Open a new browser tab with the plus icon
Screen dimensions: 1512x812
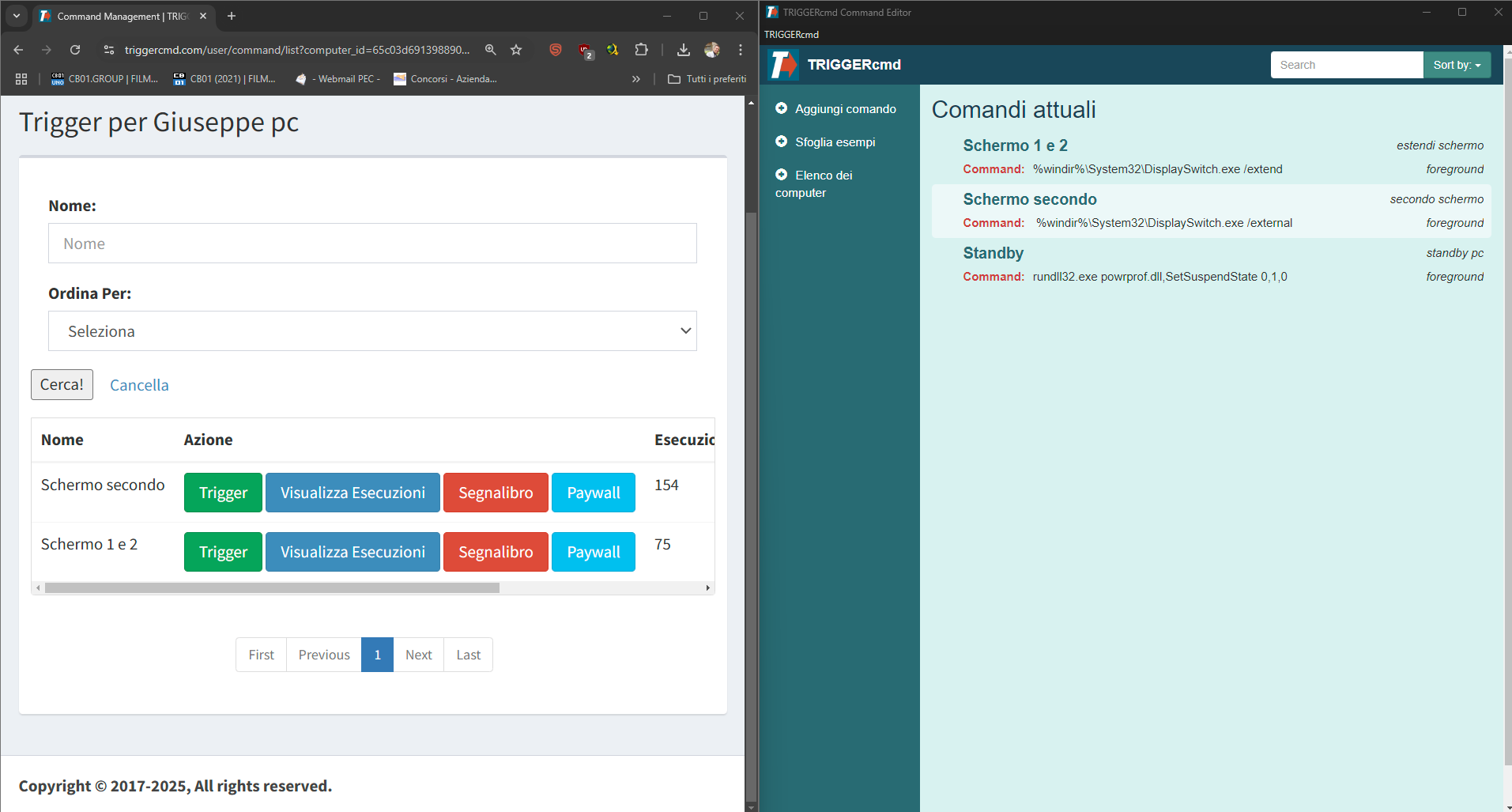[x=232, y=16]
